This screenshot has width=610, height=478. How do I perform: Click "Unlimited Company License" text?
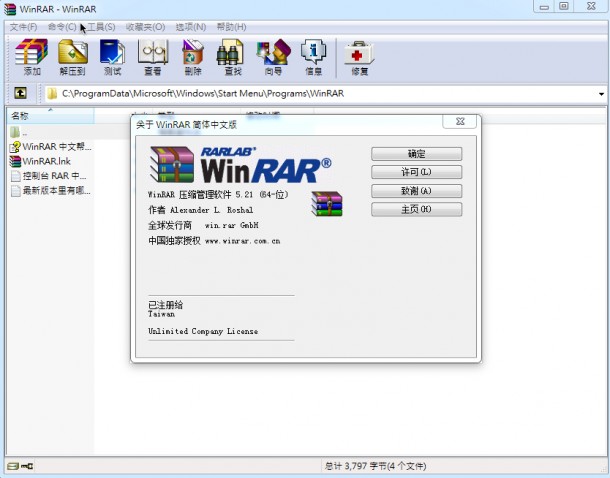click(203, 331)
